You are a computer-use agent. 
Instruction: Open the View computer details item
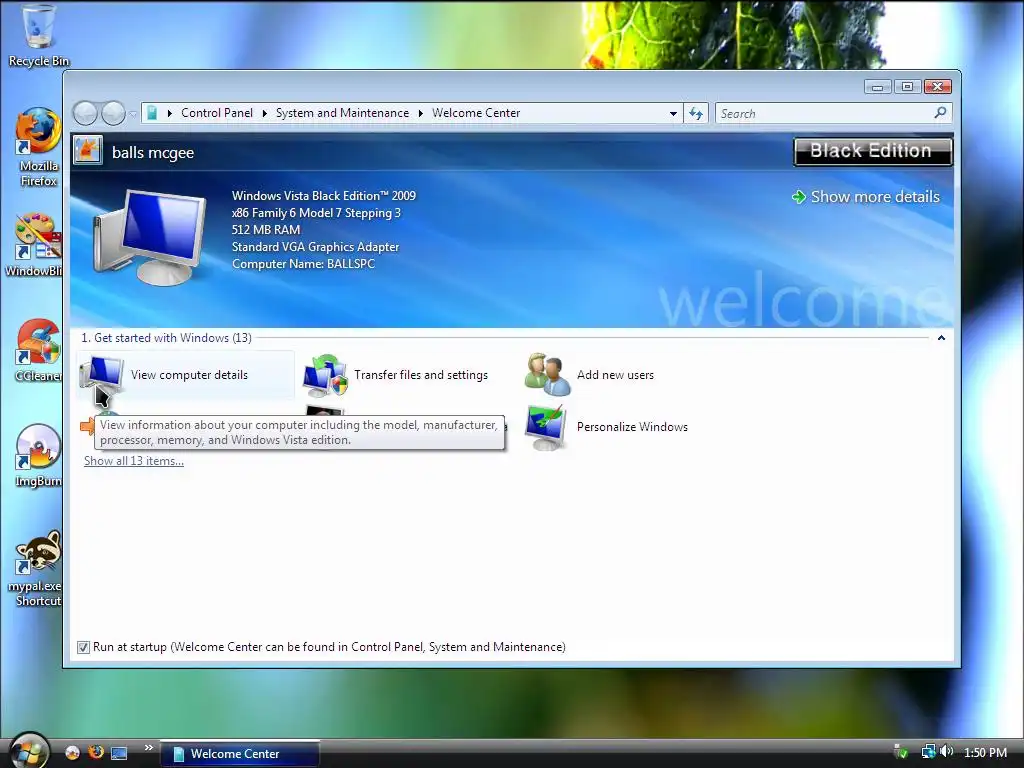click(x=185, y=375)
